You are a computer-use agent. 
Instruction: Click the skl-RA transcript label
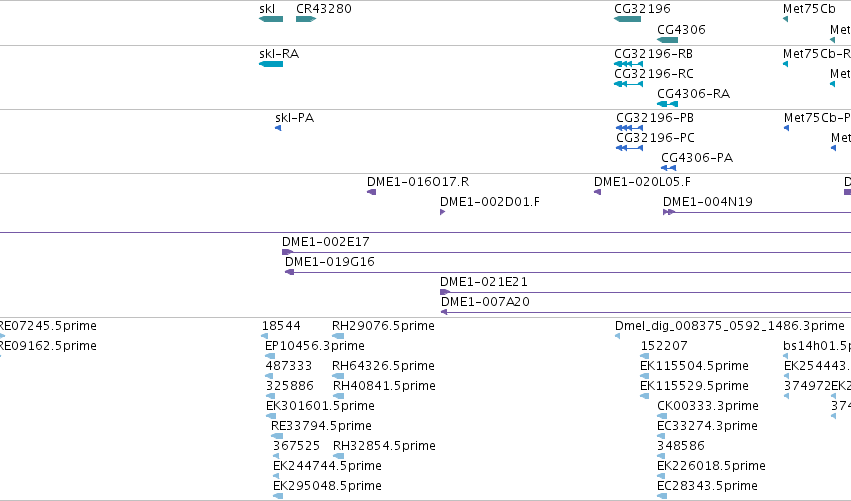pyautogui.click(x=279, y=54)
